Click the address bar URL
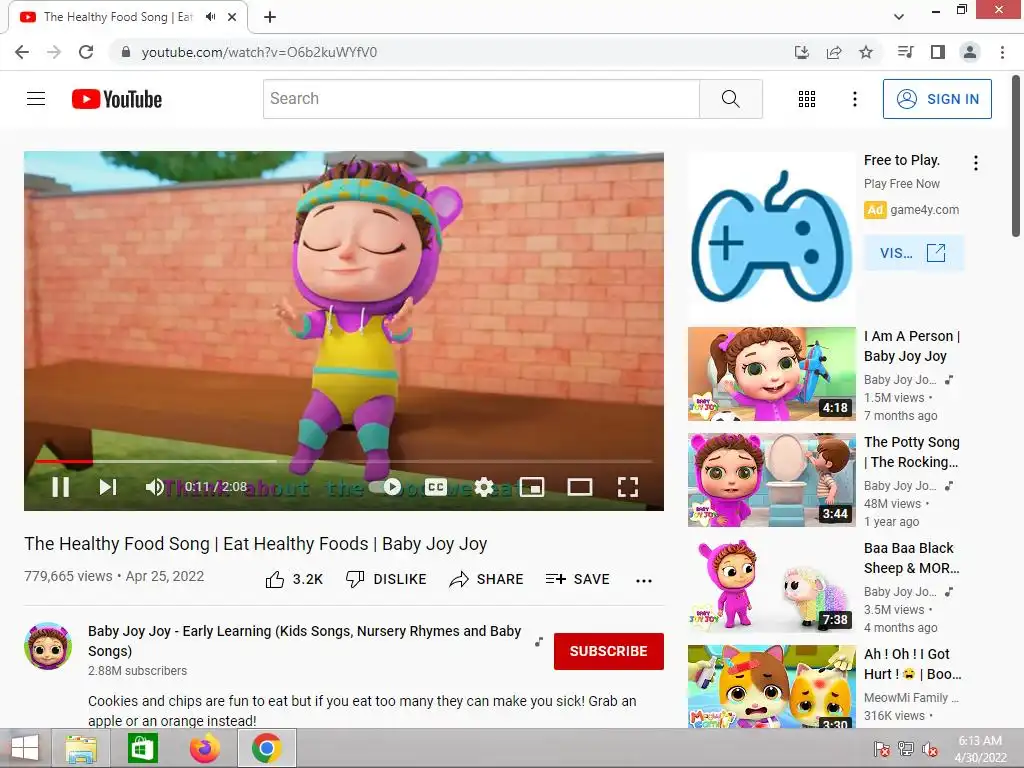Screen dimensions: 1024x768 coord(259,52)
